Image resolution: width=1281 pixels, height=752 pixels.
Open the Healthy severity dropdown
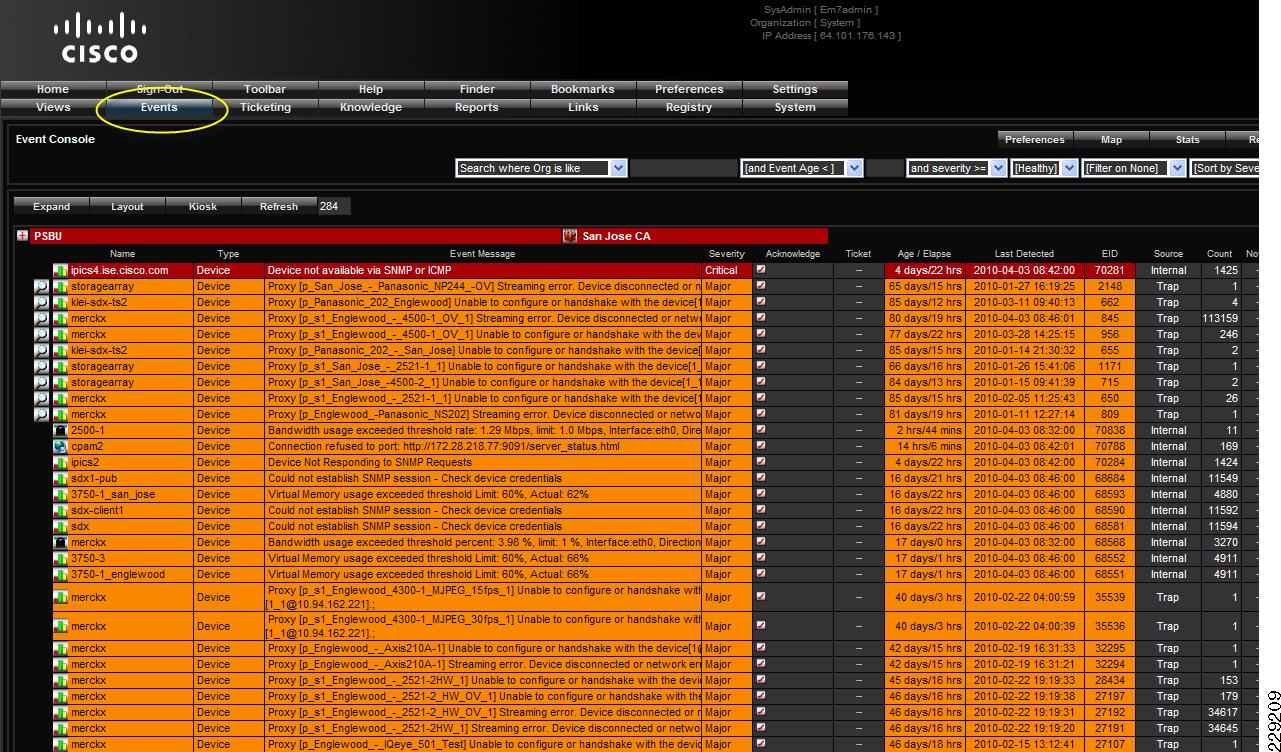point(1044,168)
